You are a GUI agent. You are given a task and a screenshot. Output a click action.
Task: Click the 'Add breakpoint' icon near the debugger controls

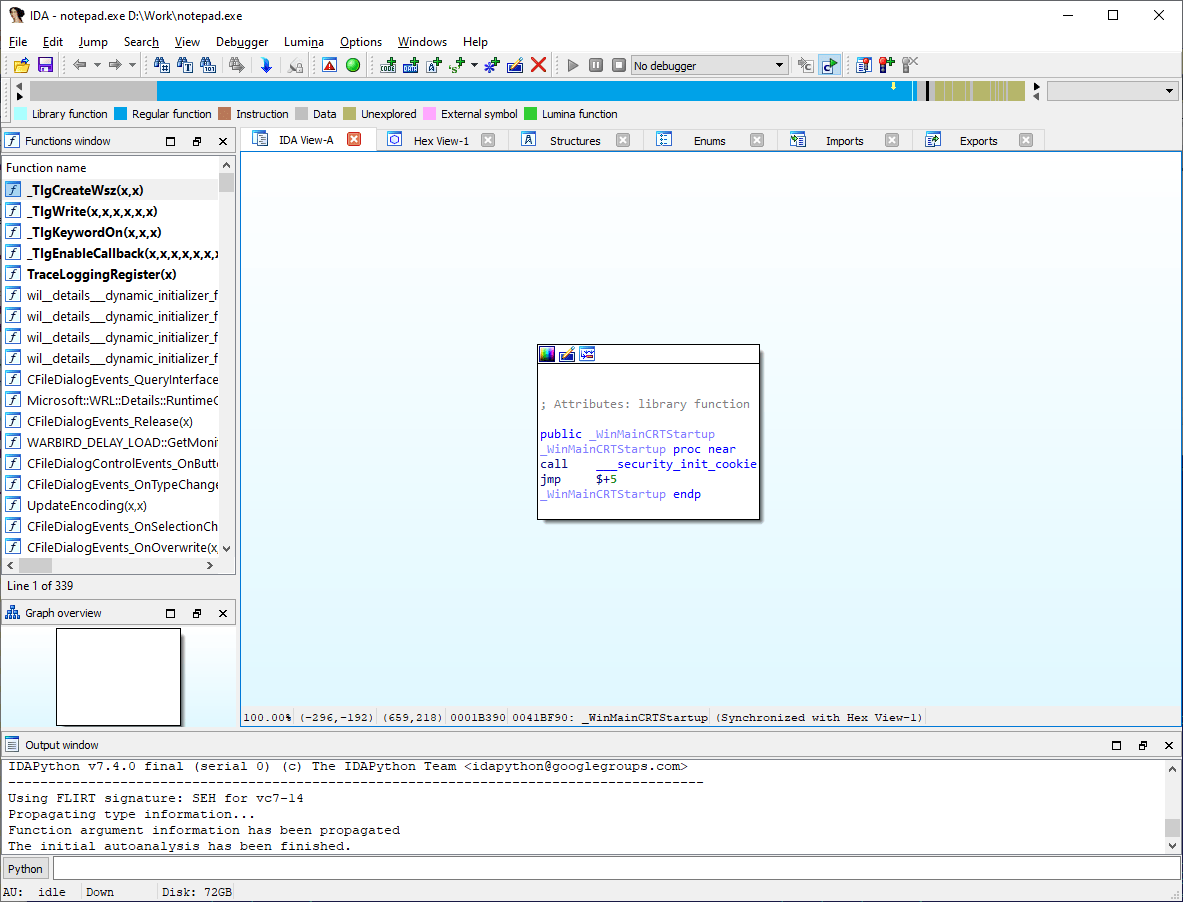pos(887,64)
